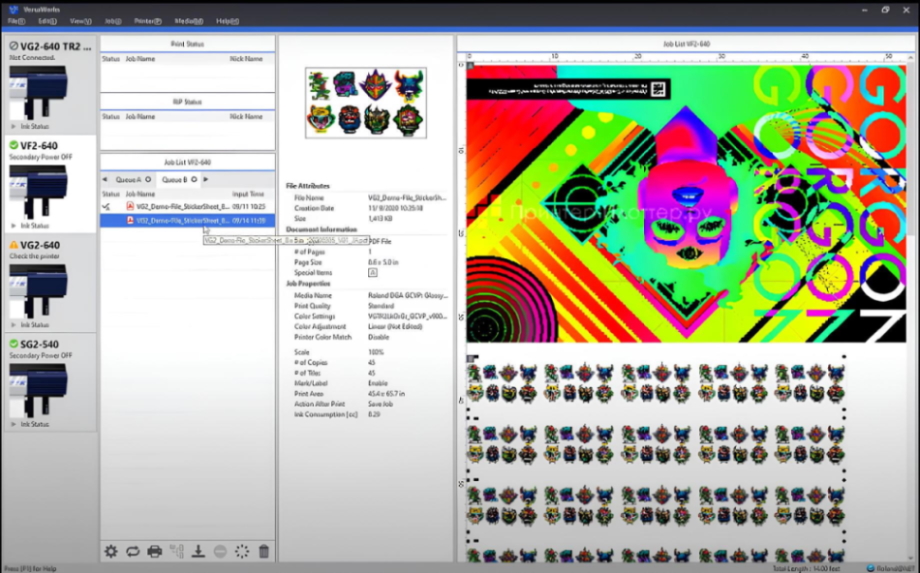Click the download arrow icon in job toolbar

click(x=199, y=551)
